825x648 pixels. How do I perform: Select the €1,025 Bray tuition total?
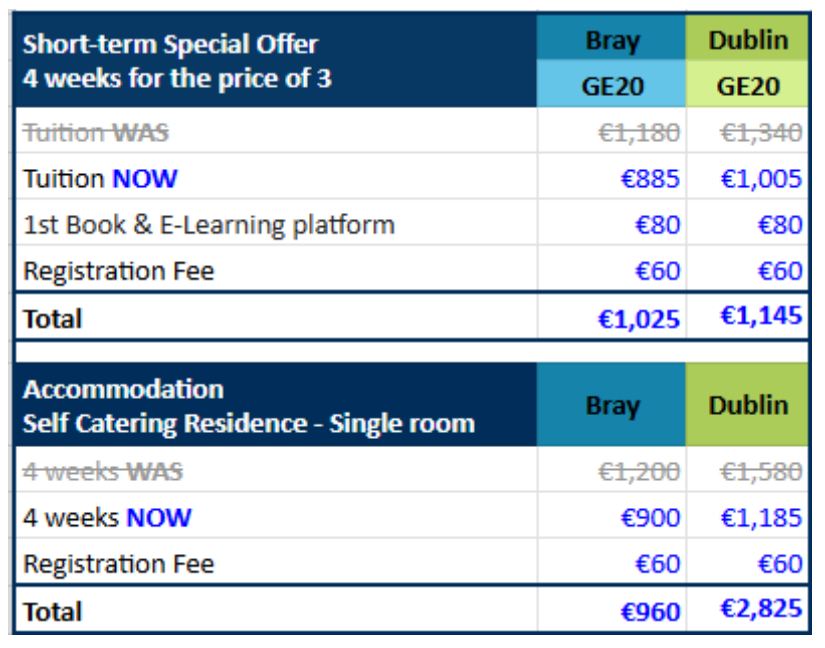(x=639, y=319)
